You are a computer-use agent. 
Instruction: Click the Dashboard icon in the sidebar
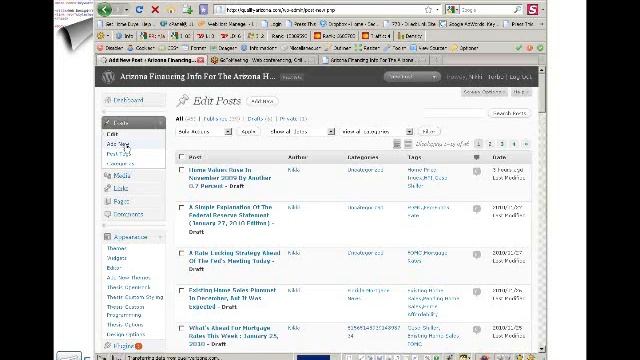click(x=108, y=100)
